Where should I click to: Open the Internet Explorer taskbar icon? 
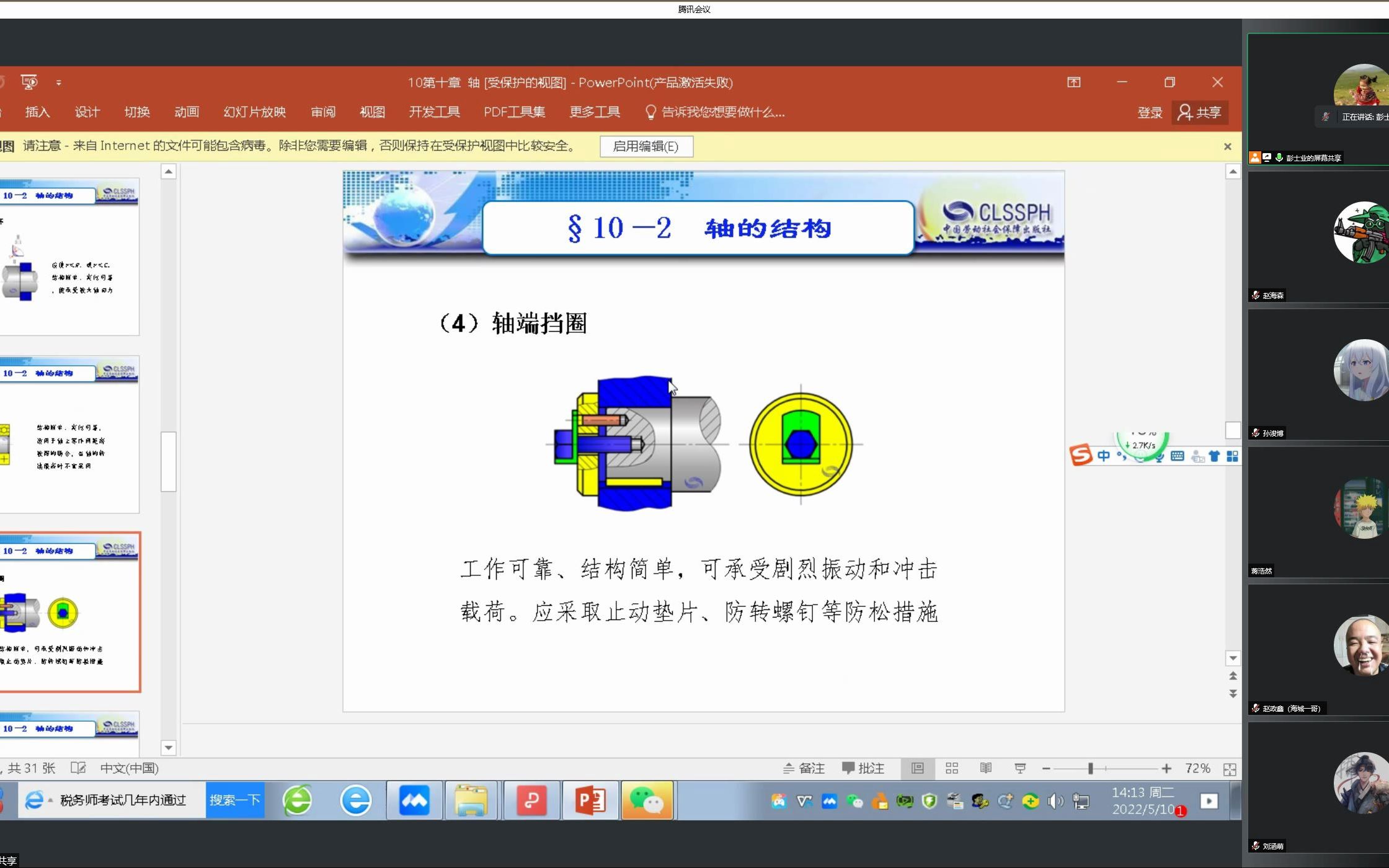click(356, 800)
